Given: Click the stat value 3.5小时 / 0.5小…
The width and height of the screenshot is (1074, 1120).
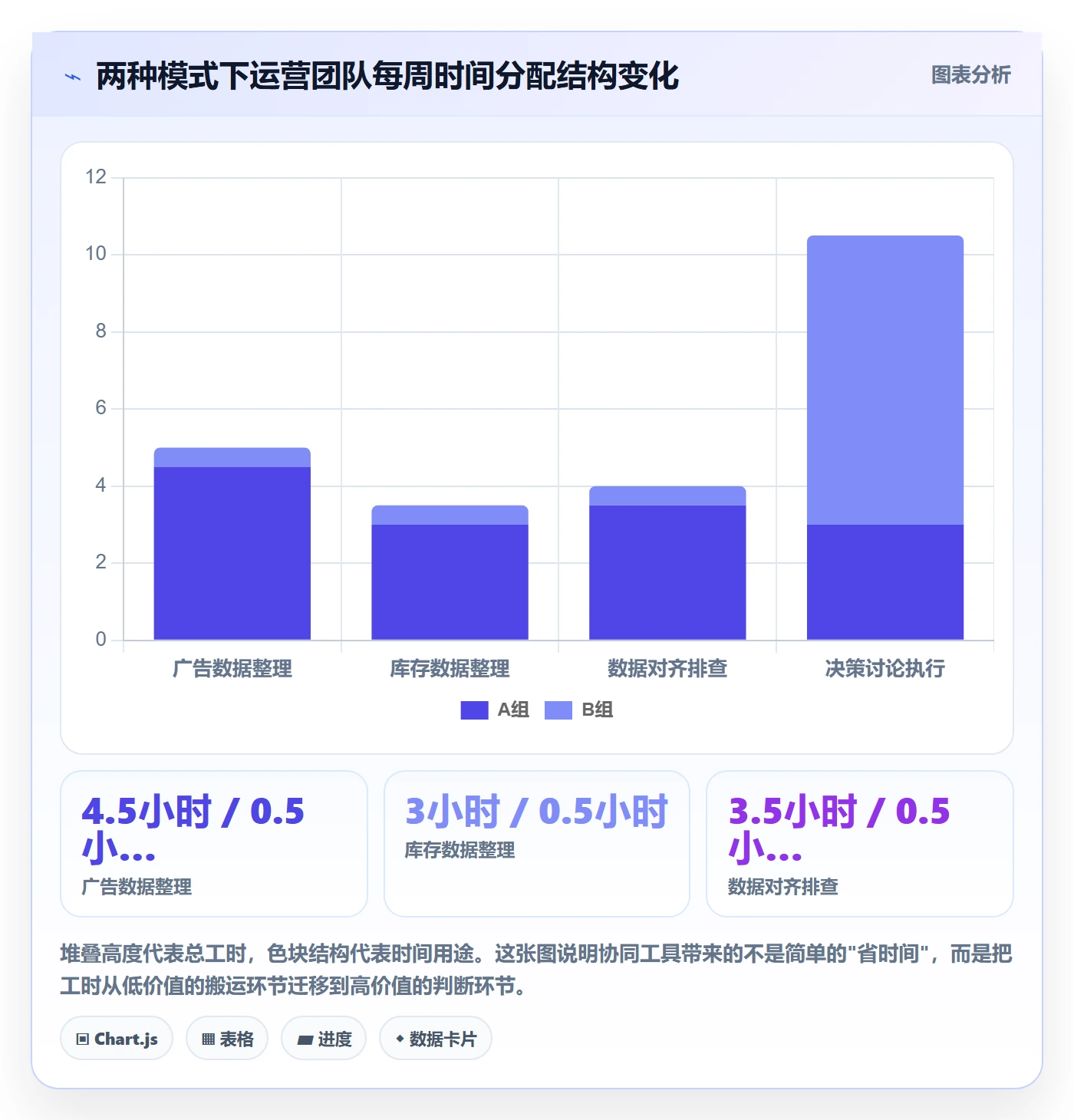Looking at the screenshot, I should tap(839, 830).
